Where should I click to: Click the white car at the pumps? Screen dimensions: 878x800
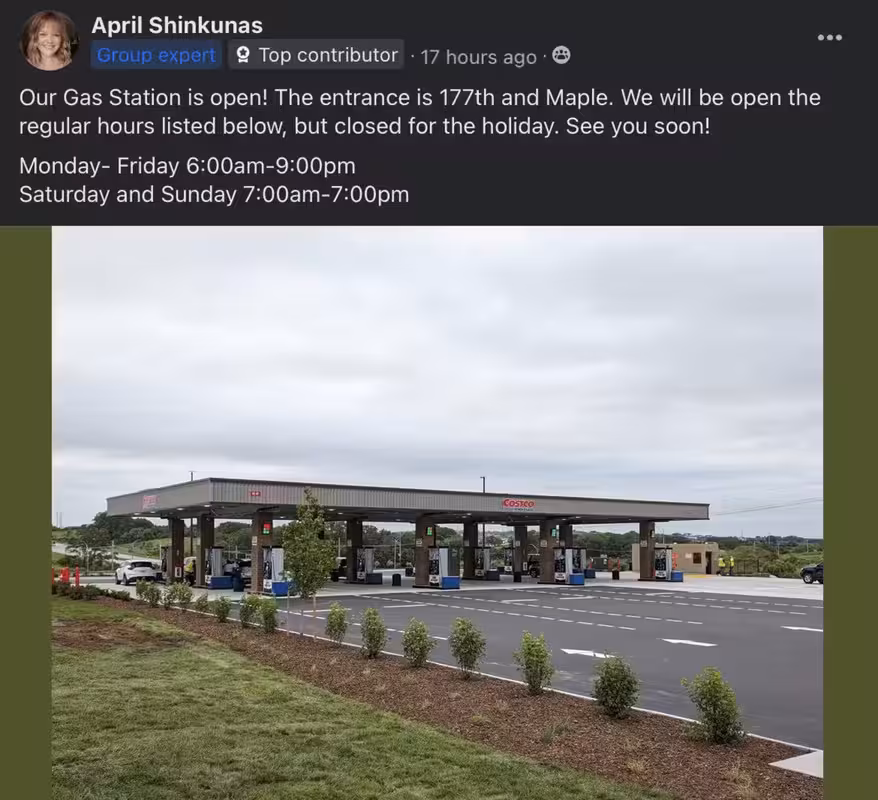(137, 572)
